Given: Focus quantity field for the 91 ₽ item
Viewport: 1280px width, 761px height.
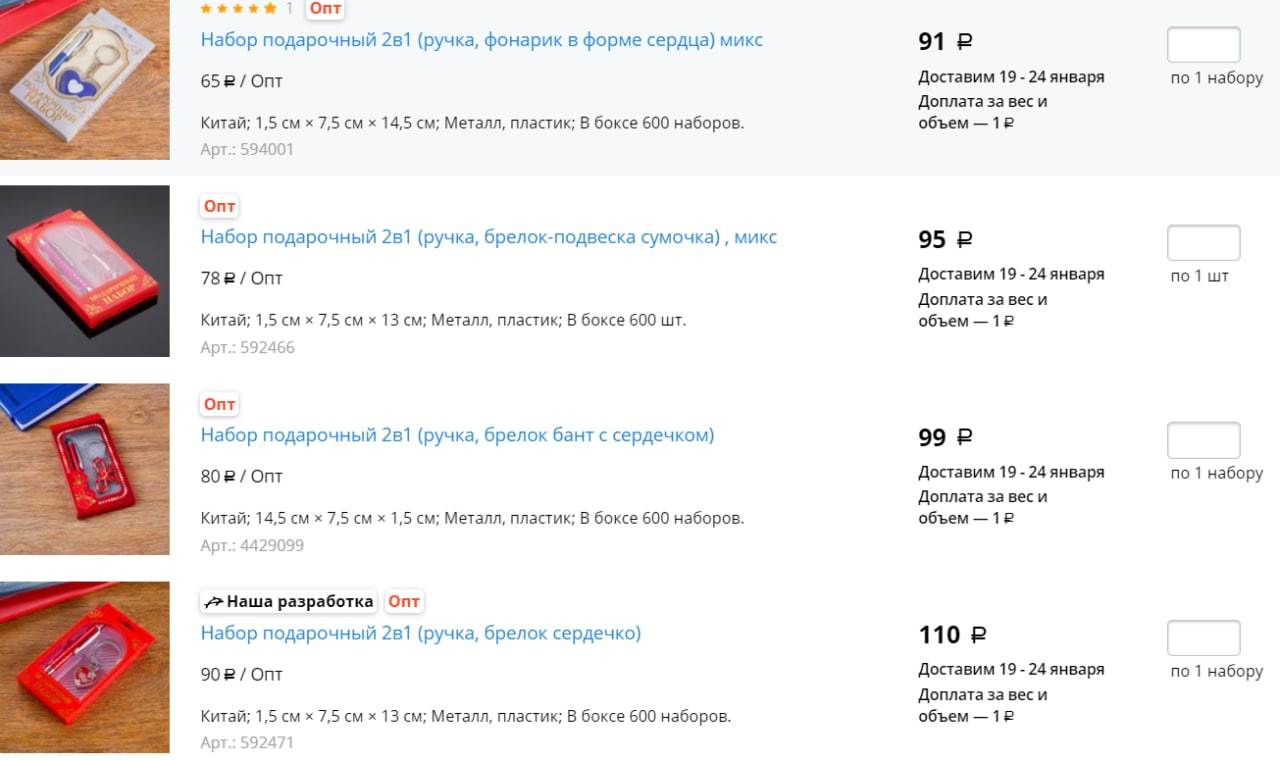Looking at the screenshot, I should (1204, 45).
